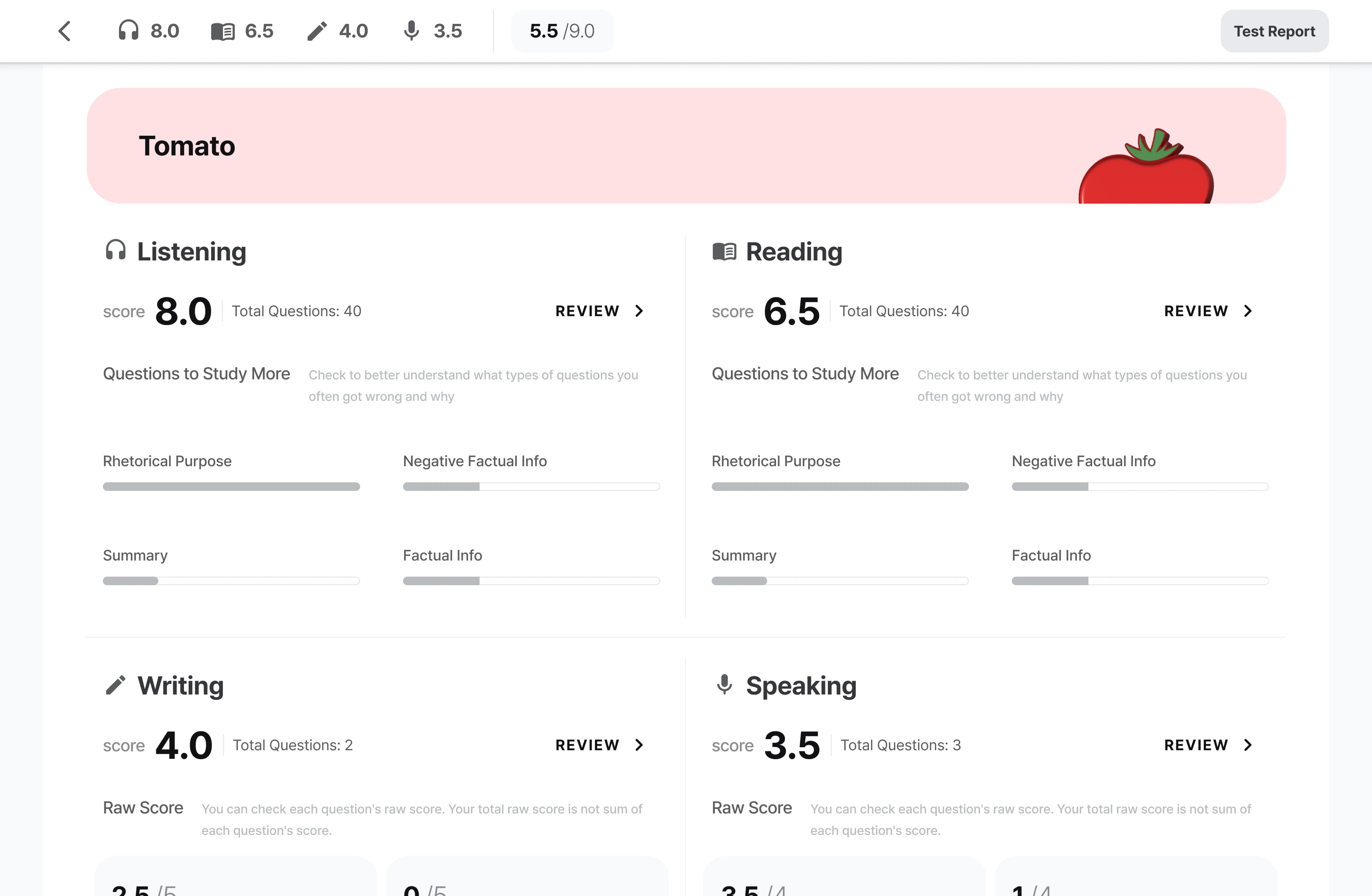The height and width of the screenshot is (896, 1372).
Task: Click Listening 'Summary' label
Action: (135, 556)
